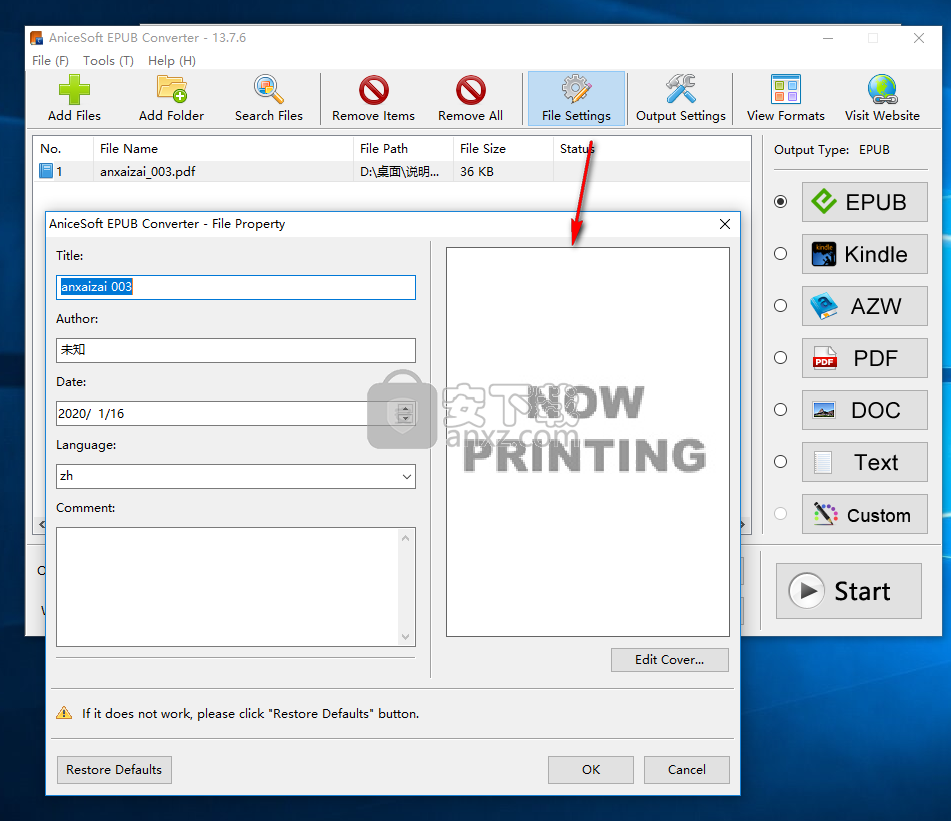Click inside the Author input field
951x821 pixels.
point(236,350)
